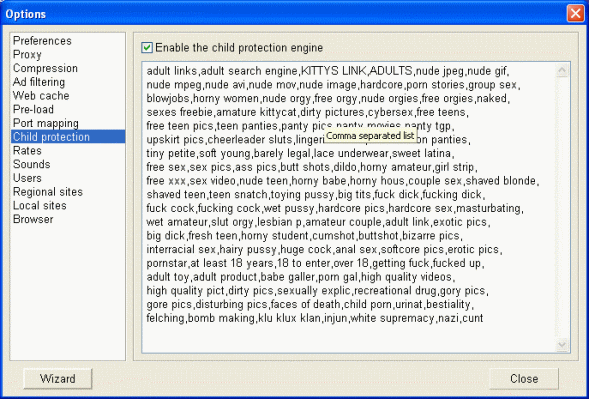
Task: Disable the child protection engine checkbox
Action: click(x=147, y=48)
